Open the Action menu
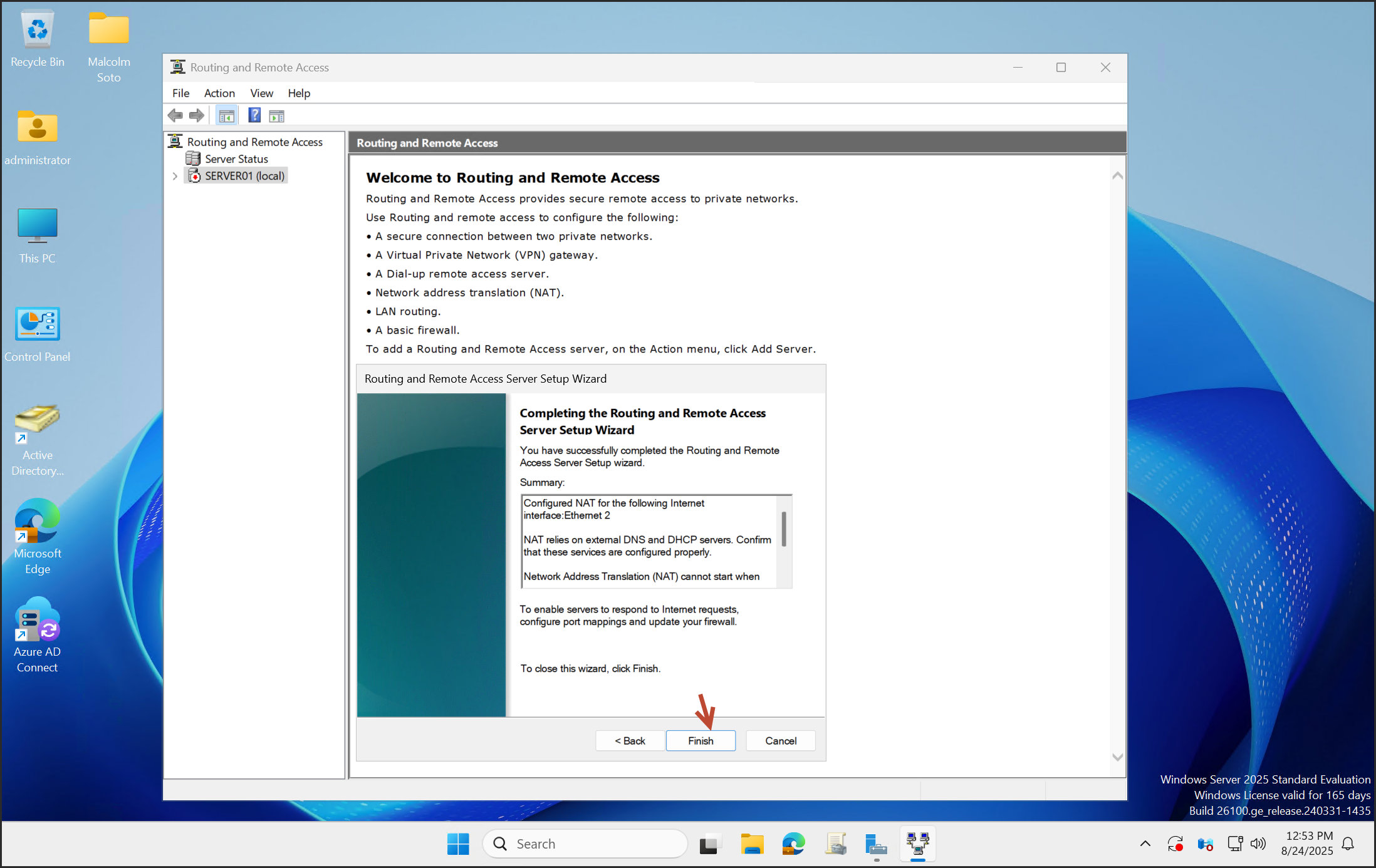Screen dimensions: 1376x868 point(219,93)
